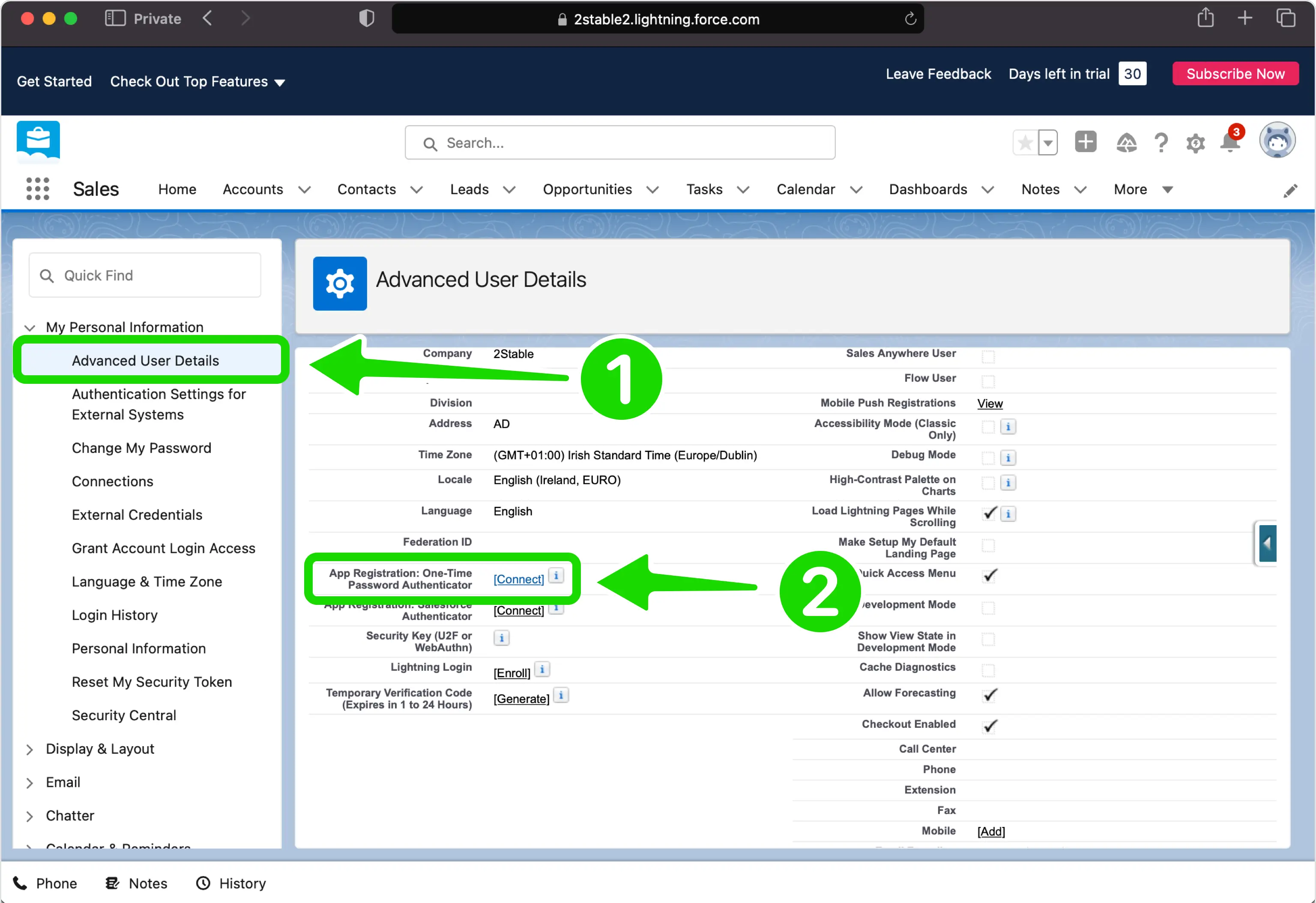This screenshot has height=903, width=1316.
Task: Toggle the Allow Forecasting checkmark
Action: coord(989,695)
